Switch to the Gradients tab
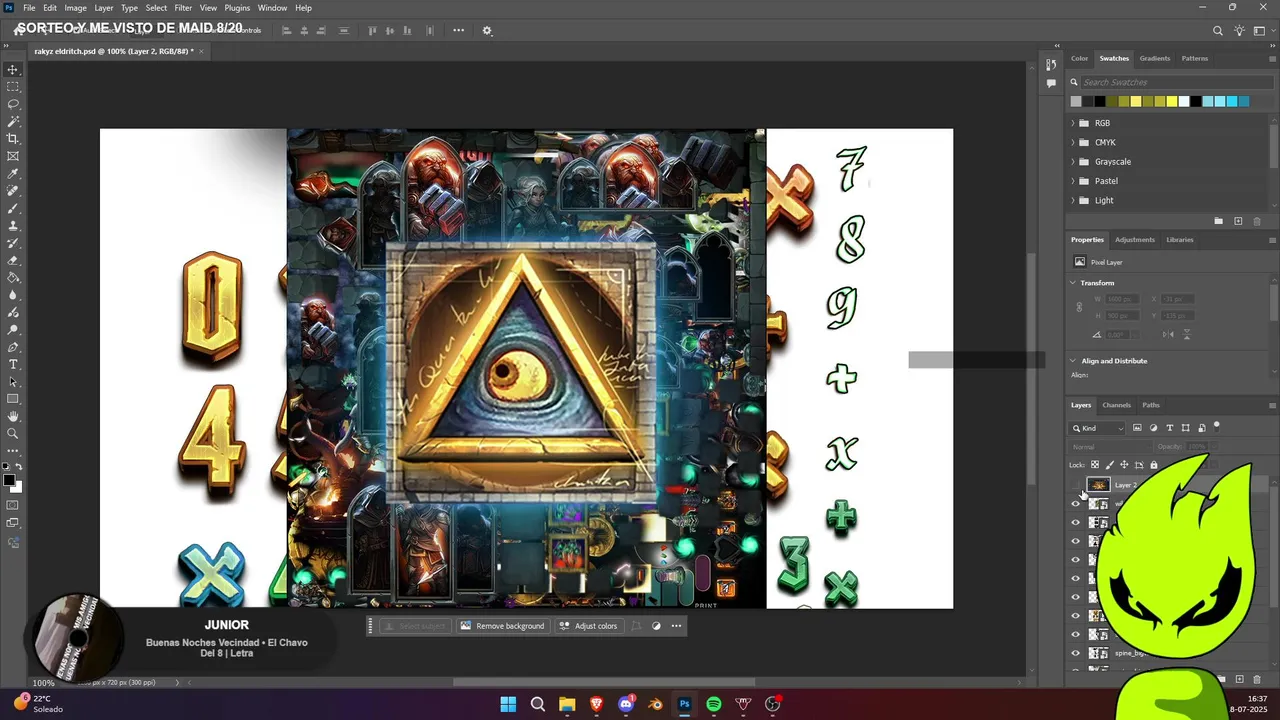 (1155, 58)
